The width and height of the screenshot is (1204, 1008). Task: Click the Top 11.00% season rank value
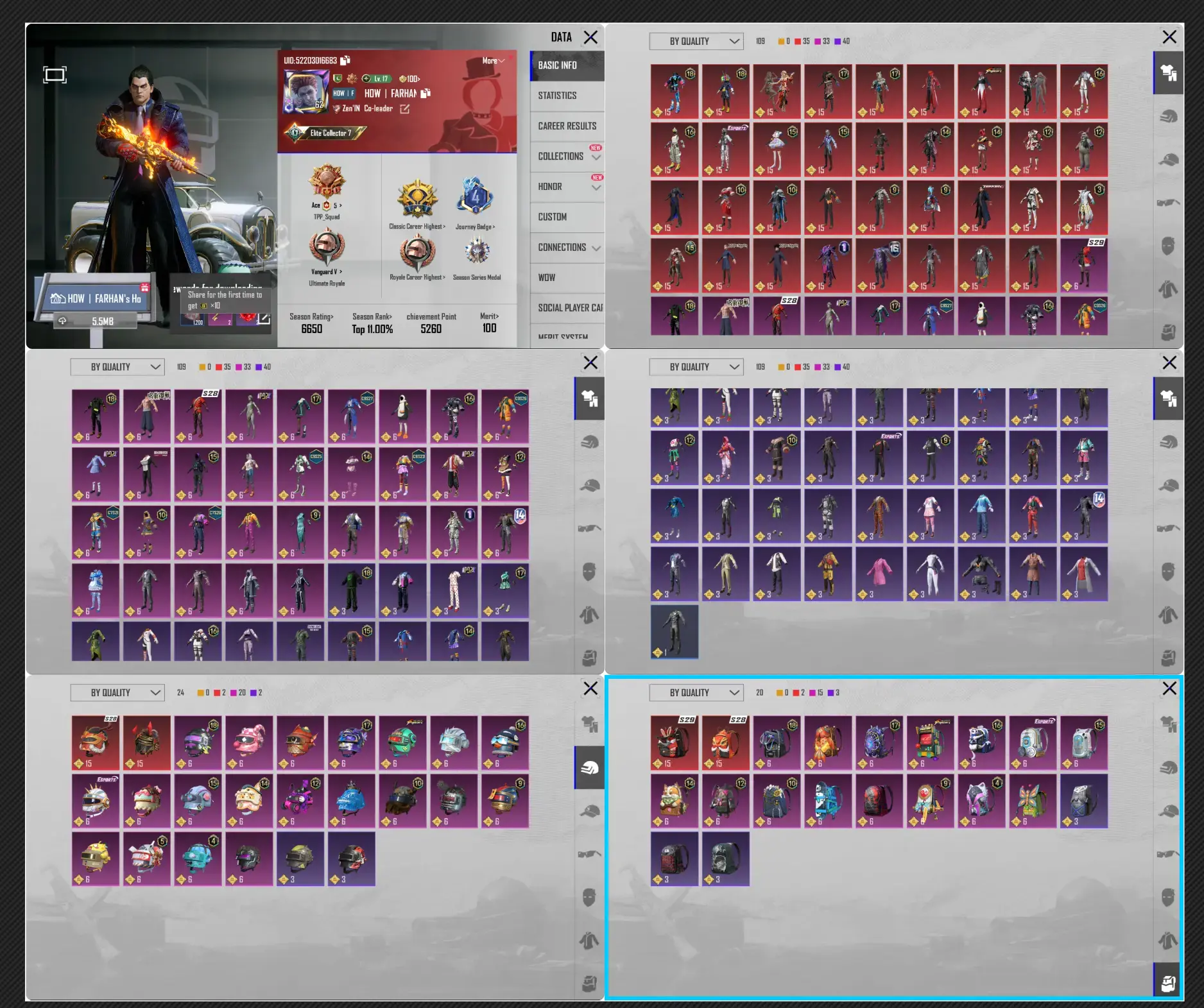[x=372, y=329]
